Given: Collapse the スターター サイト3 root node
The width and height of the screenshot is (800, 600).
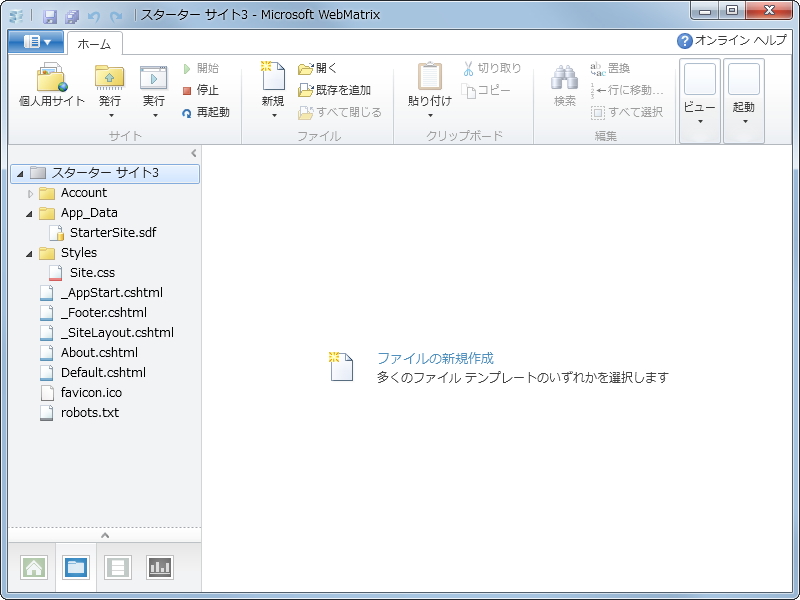Looking at the screenshot, I should pos(20,174).
